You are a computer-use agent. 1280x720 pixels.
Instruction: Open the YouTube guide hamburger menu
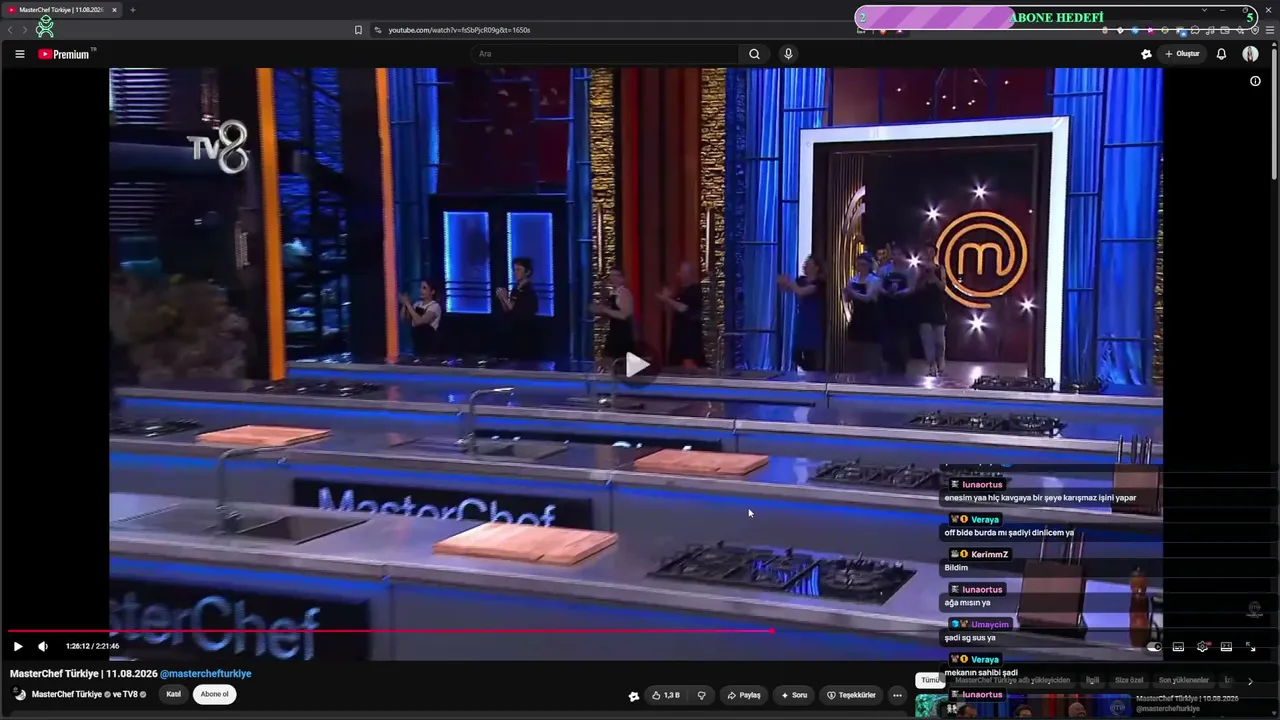click(x=19, y=54)
